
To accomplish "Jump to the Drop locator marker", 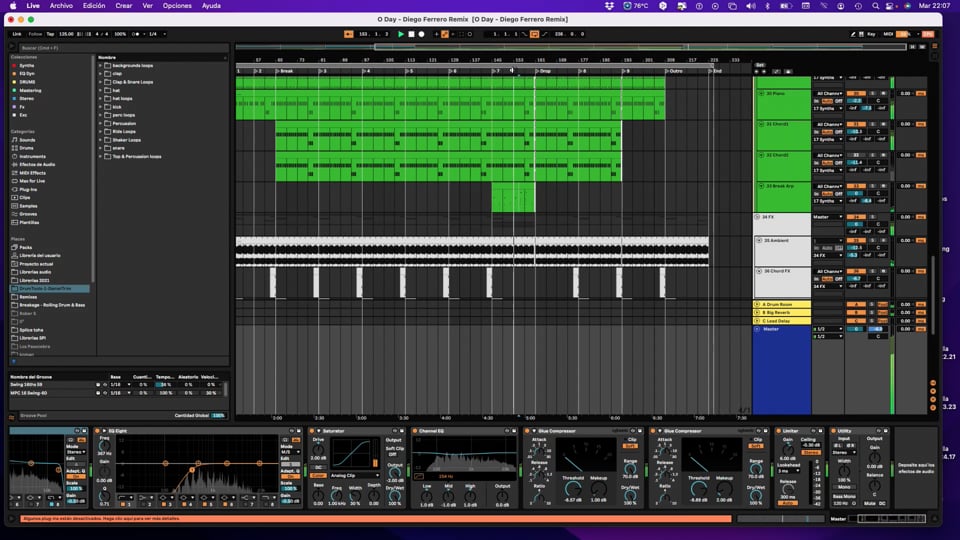I will 543,71.
